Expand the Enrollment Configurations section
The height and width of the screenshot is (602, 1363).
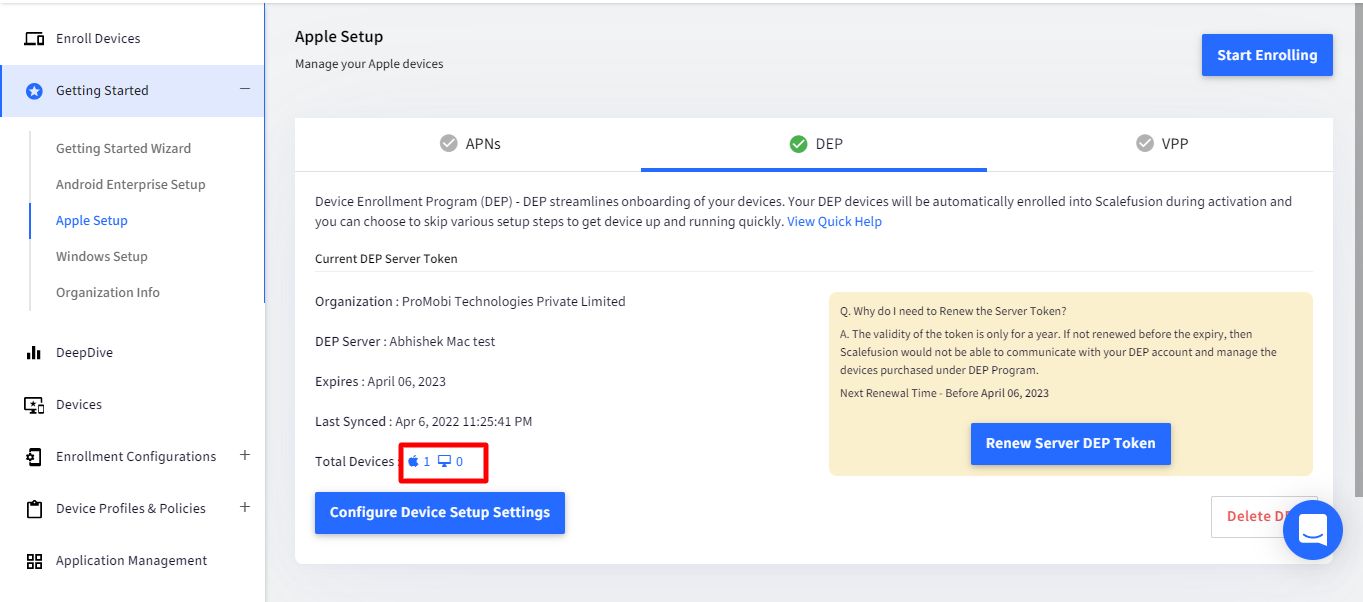pos(245,455)
